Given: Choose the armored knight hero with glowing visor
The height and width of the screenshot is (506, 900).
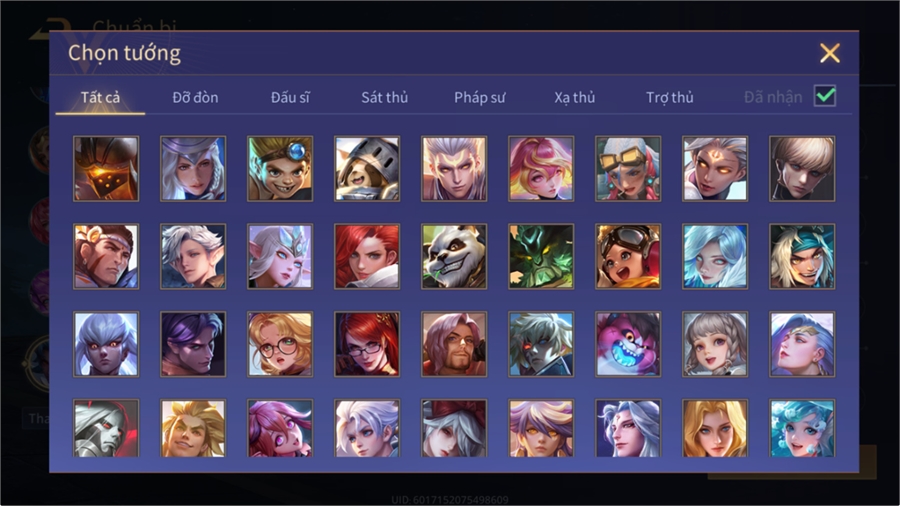Looking at the screenshot, I should 106,169.
